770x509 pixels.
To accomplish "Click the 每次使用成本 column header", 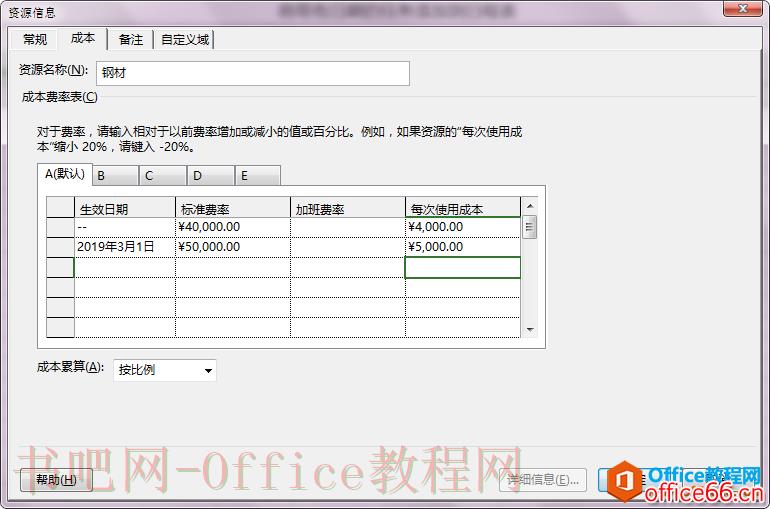I will [x=463, y=208].
